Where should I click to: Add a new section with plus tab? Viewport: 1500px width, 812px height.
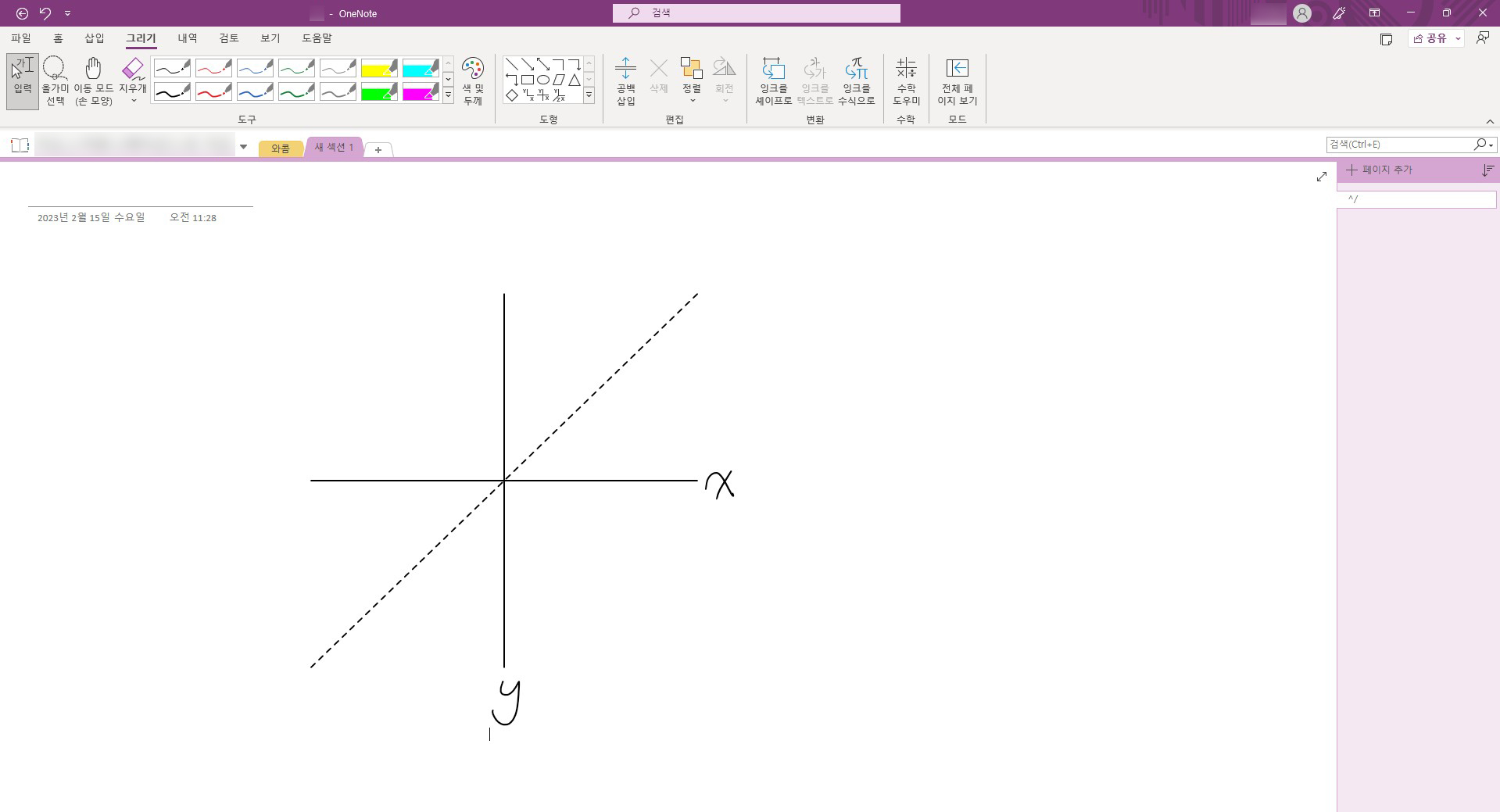pyautogui.click(x=378, y=149)
